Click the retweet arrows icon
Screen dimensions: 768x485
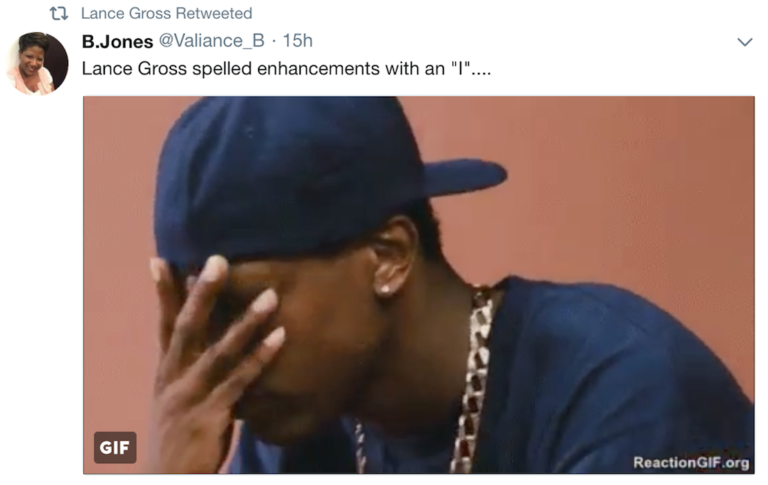click(59, 13)
